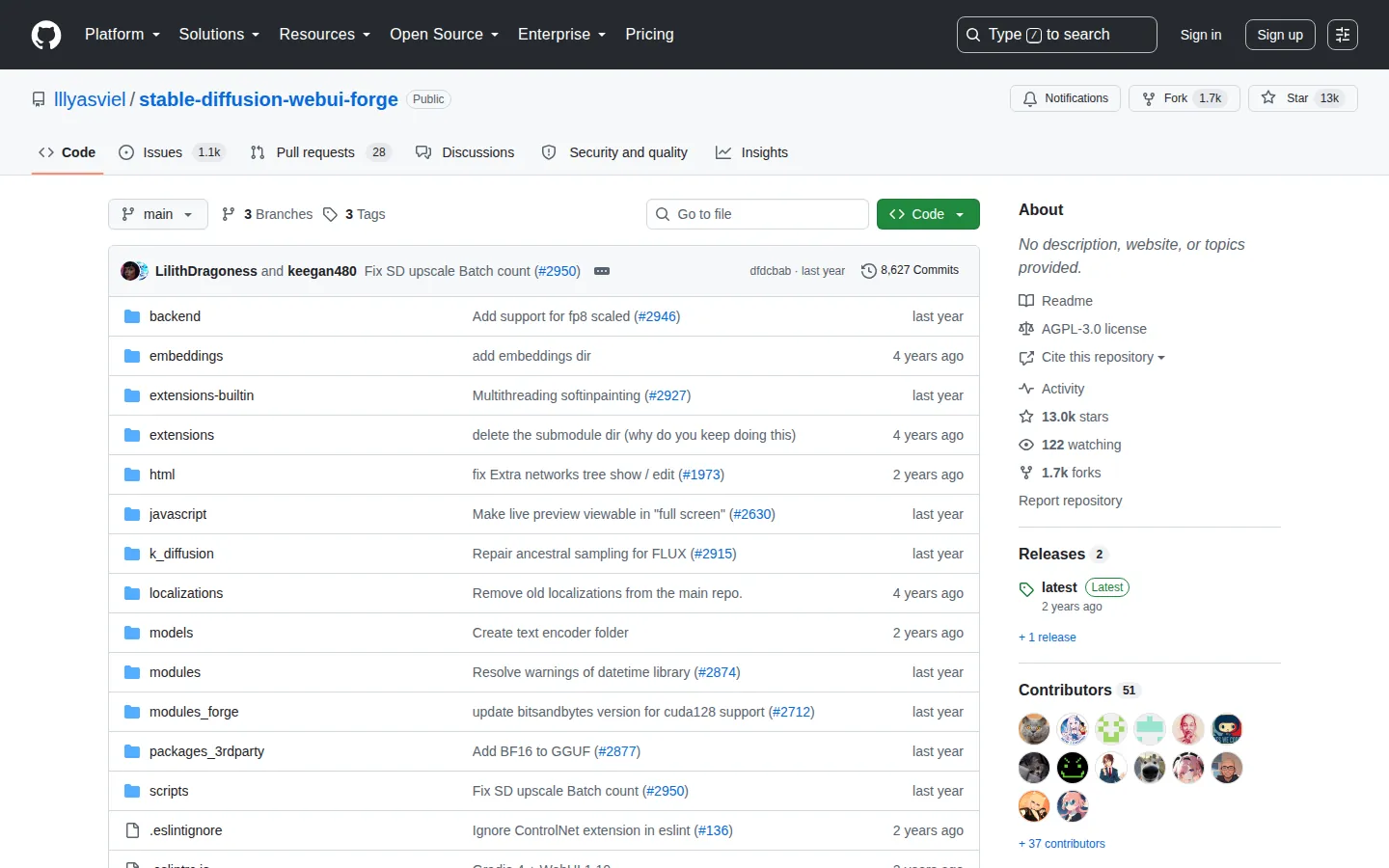Open pull request #2950 in commit bar
The image size is (1389, 868).
pos(558,271)
